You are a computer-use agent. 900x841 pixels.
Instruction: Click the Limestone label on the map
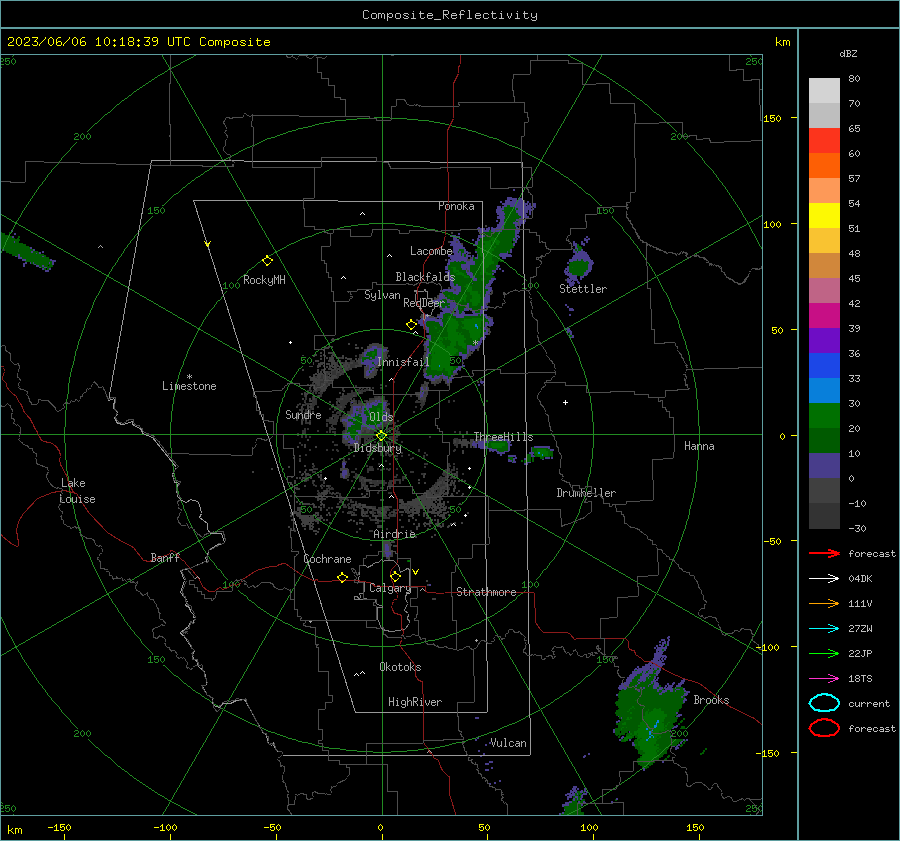tap(189, 386)
